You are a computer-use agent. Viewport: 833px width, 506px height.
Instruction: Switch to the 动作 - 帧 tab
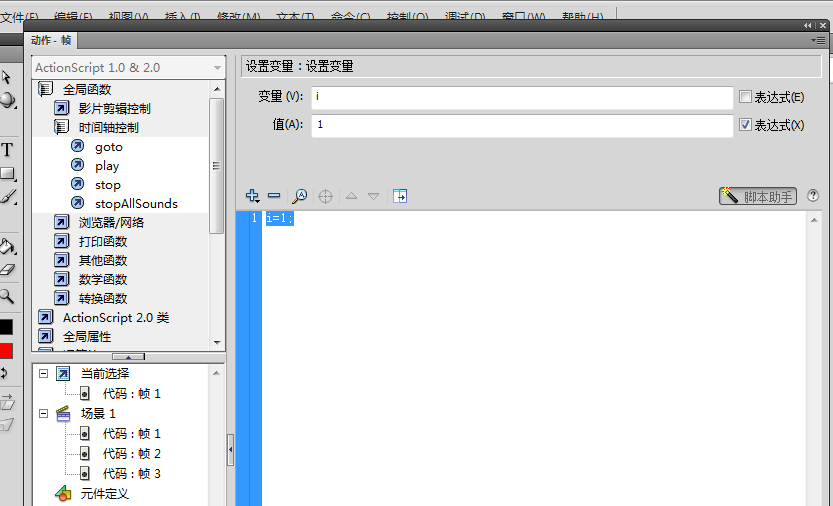click(x=50, y=40)
